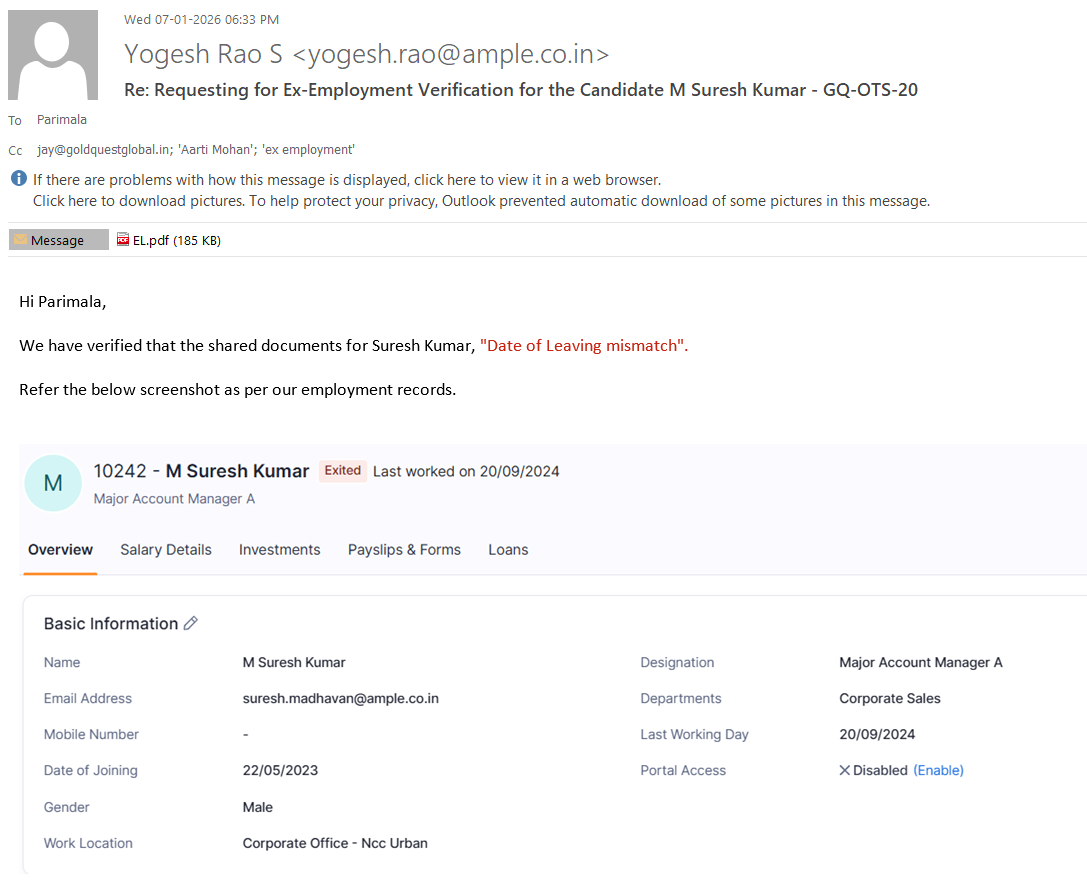
Task: Click the Exited status badge
Action: pos(342,471)
